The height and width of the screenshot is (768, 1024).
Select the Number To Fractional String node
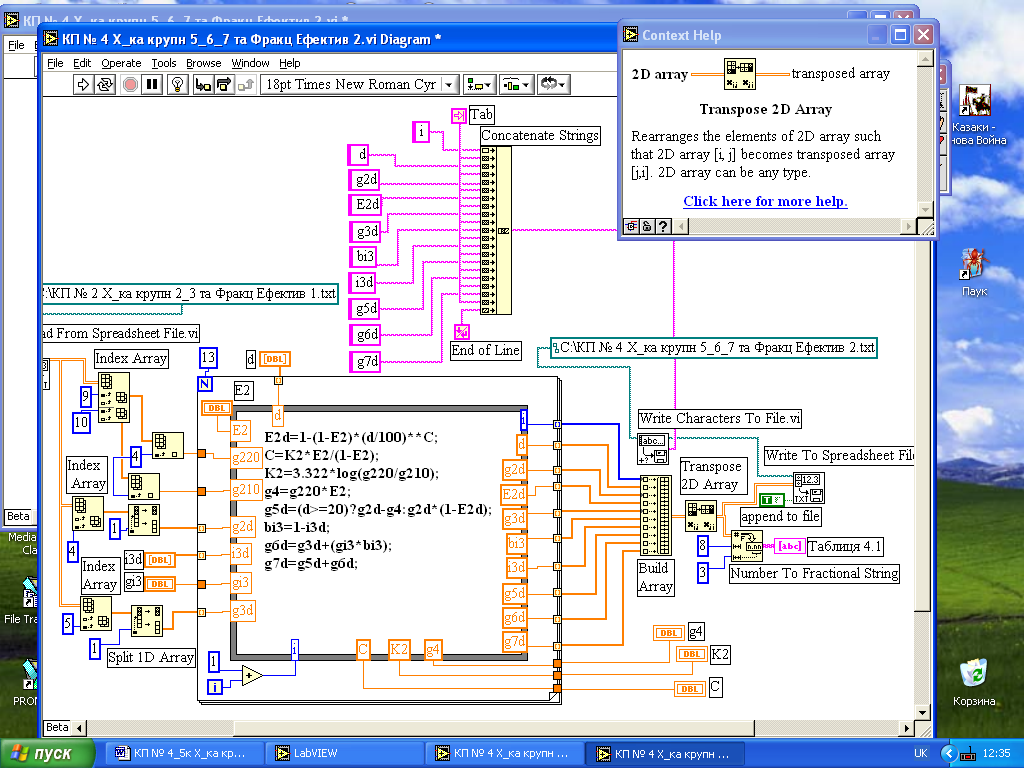[746, 546]
